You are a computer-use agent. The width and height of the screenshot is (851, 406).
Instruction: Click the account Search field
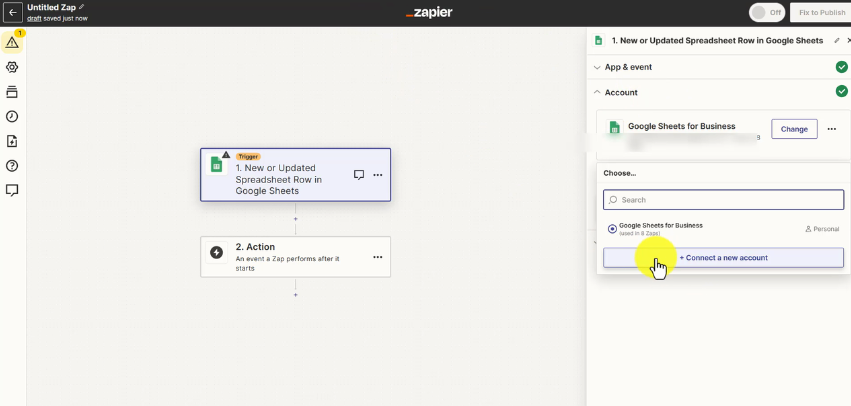(x=723, y=200)
